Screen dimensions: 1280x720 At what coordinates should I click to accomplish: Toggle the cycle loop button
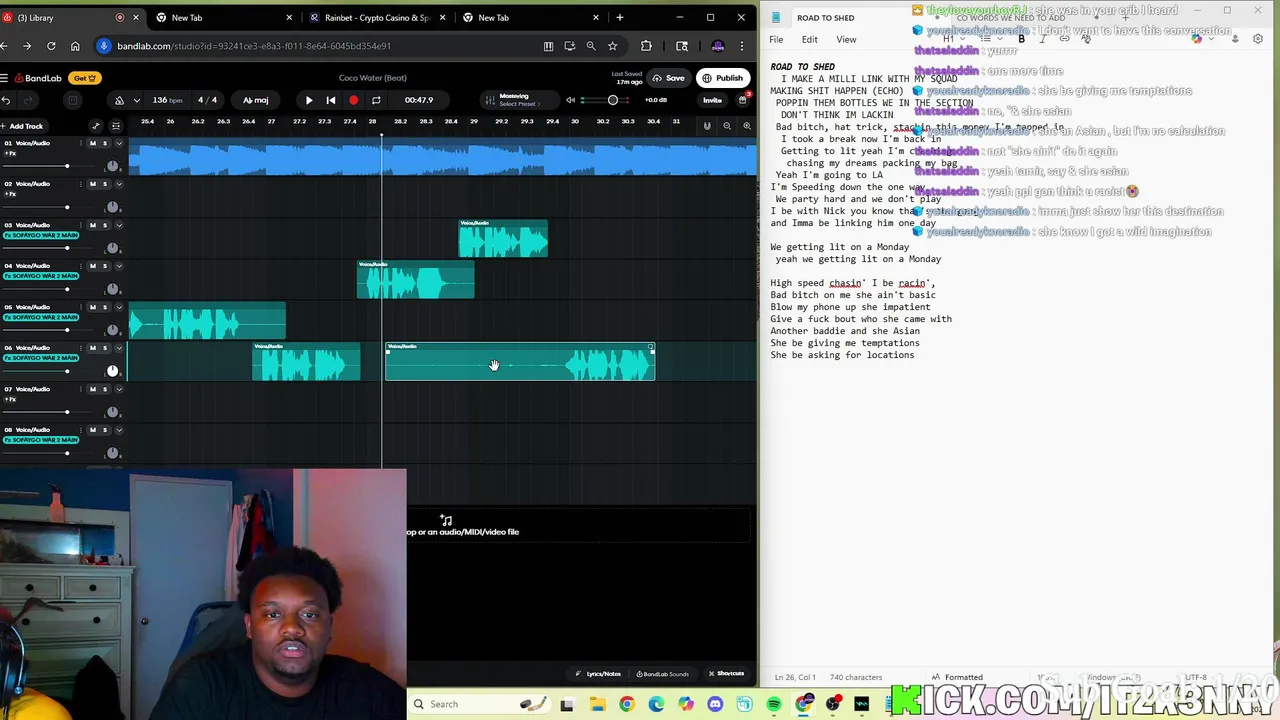click(x=376, y=100)
